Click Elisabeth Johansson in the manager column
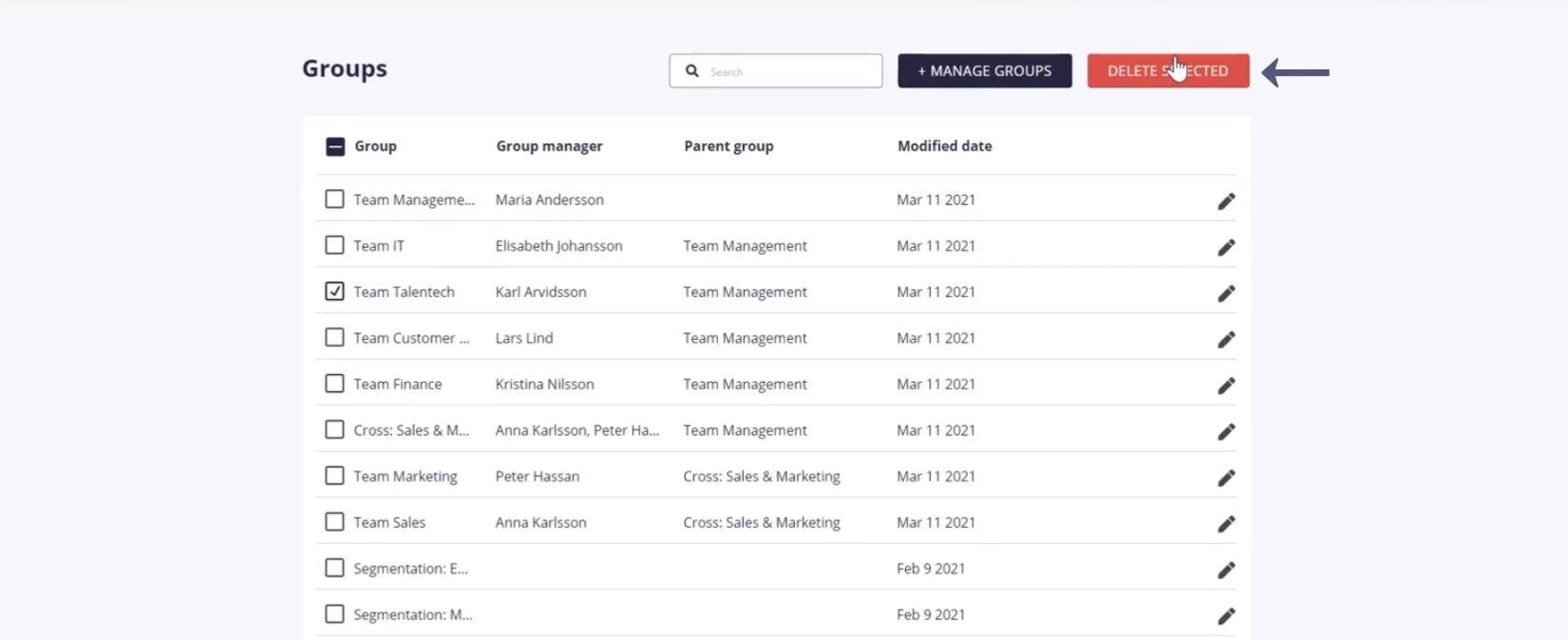 point(558,246)
